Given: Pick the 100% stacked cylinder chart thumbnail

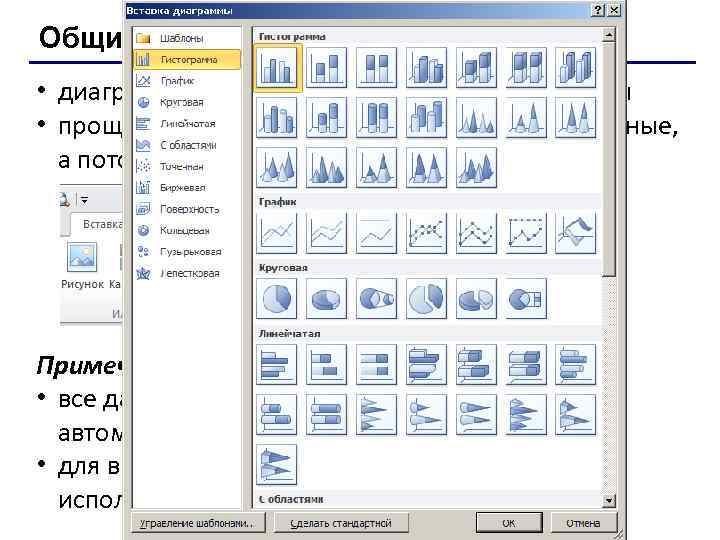Looking at the screenshot, I should tap(377, 118).
